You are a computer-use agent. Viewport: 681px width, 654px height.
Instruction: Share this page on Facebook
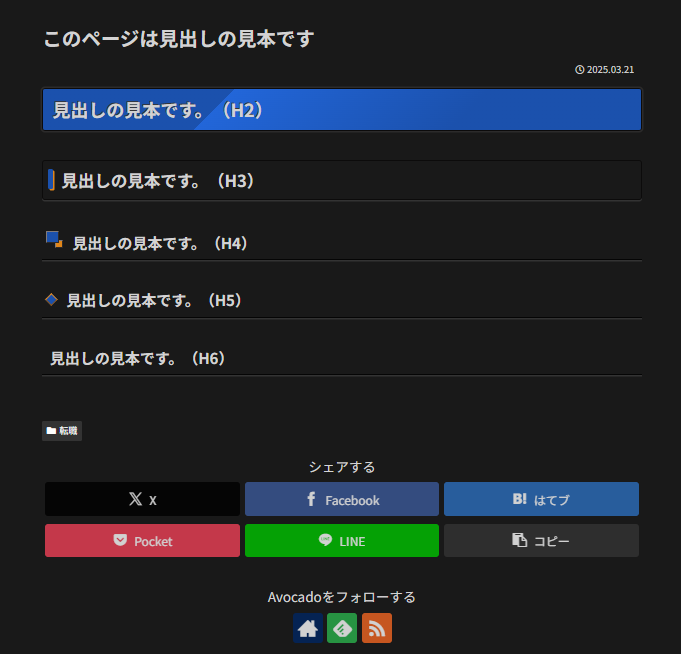(x=342, y=499)
